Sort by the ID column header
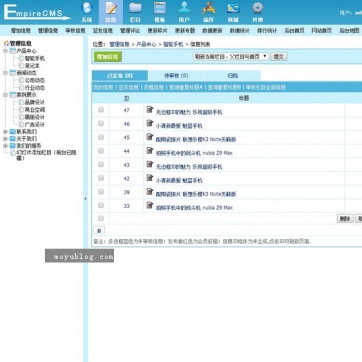Viewport: 362px width, 362px height. click(126, 98)
